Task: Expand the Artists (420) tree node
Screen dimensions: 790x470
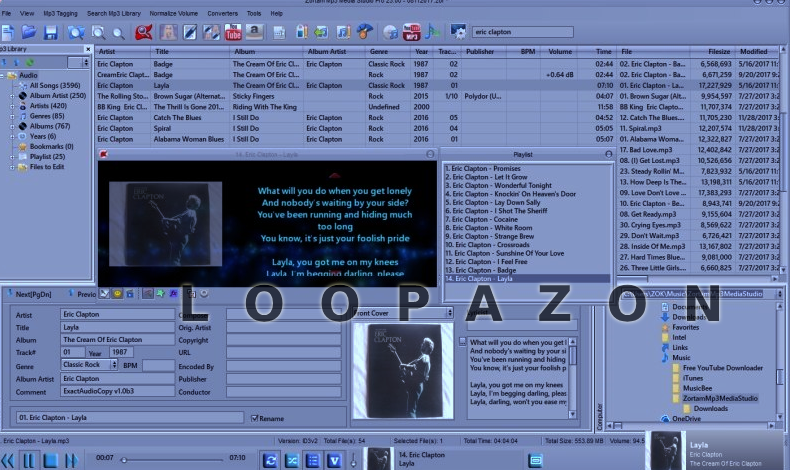Action: pos(12,106)
